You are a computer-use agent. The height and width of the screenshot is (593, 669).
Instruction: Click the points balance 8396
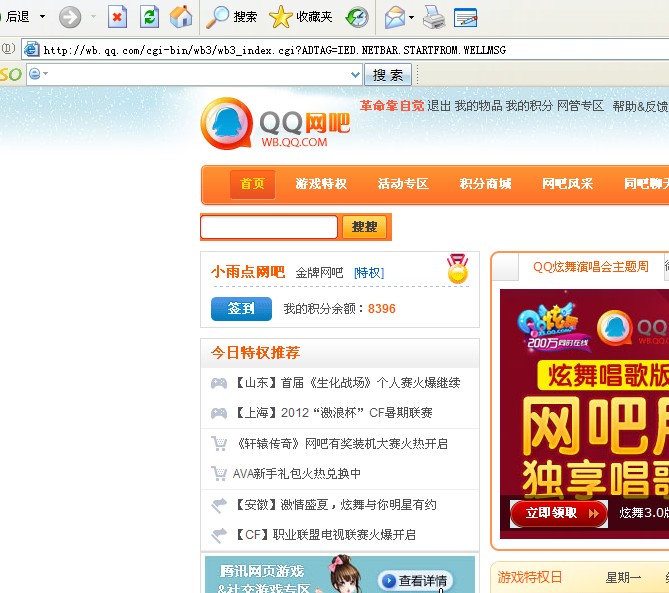382,308
